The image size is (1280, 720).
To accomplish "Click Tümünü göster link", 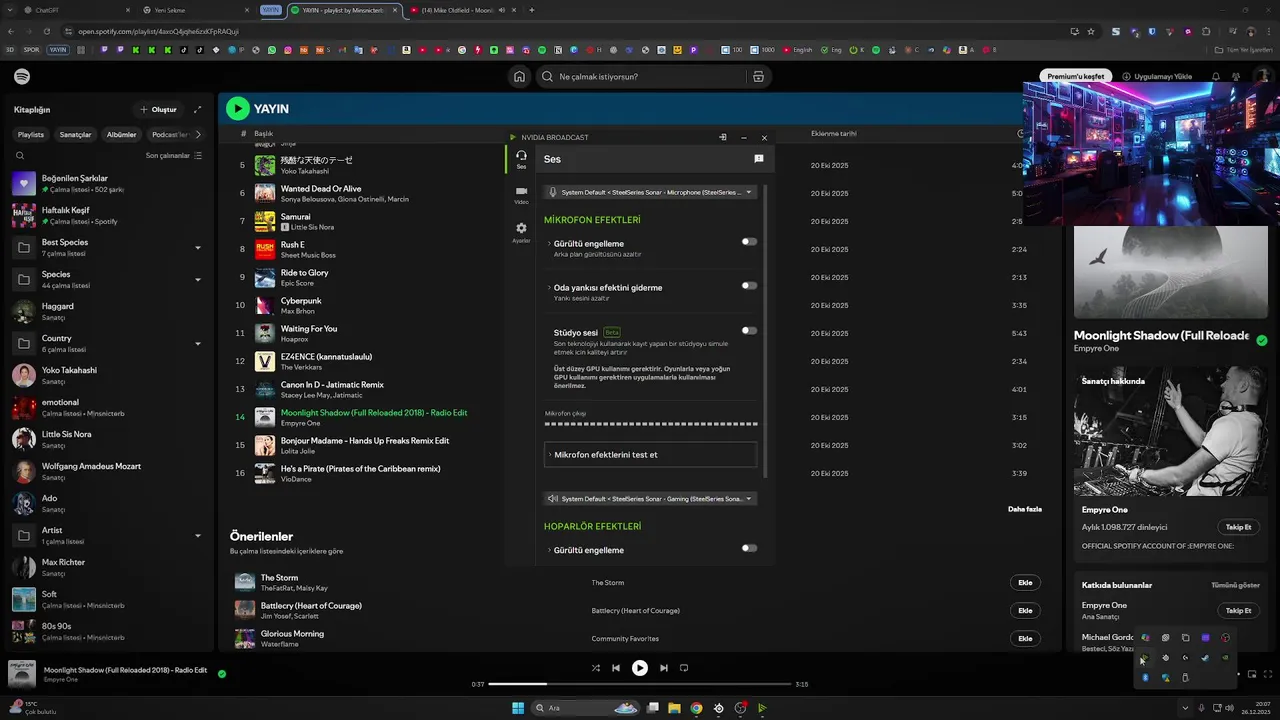I will click(1235, 585).
